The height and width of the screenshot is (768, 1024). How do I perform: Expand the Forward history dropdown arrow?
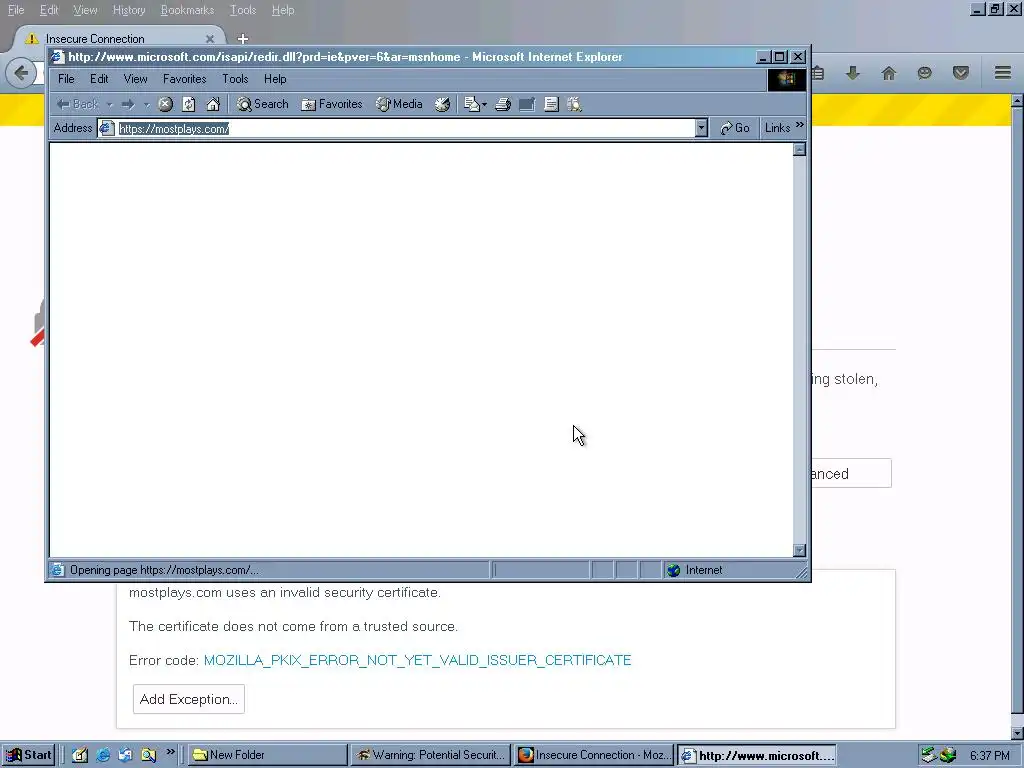click(146, 104)
